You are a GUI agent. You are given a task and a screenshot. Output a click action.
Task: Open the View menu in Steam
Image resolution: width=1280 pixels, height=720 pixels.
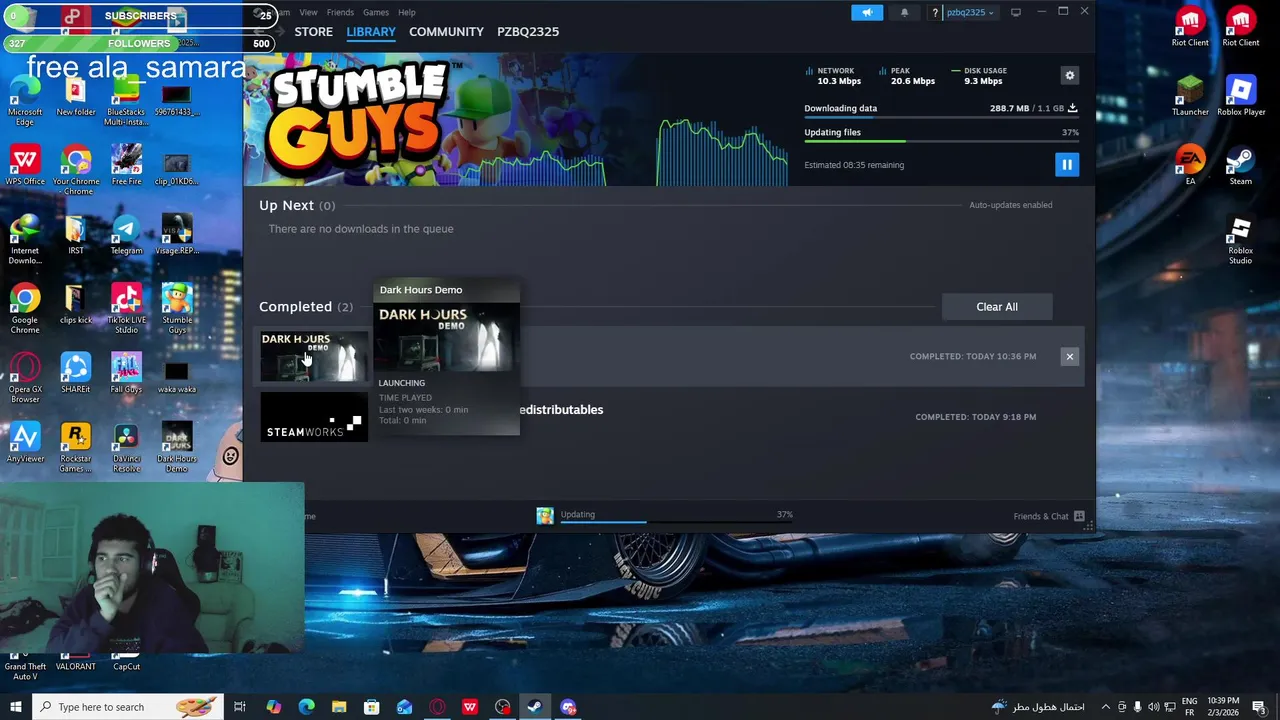click(308, 12)
